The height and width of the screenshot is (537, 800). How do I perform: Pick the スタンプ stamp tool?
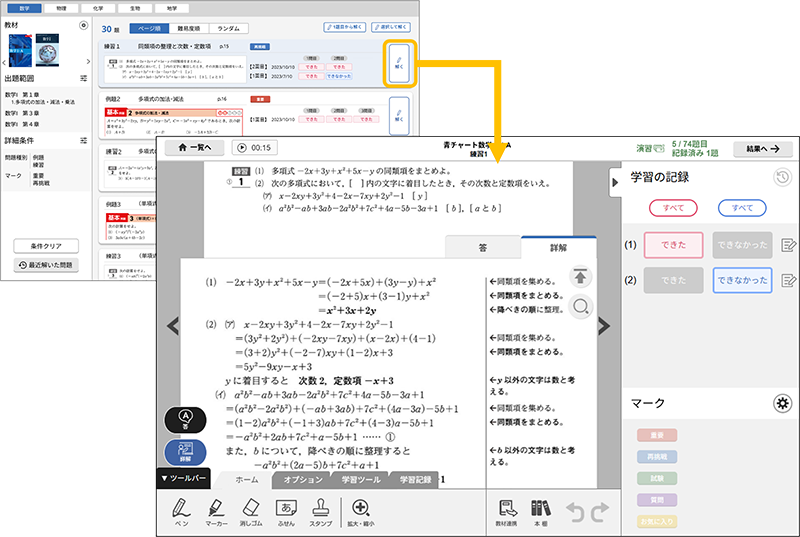[321, 510]
